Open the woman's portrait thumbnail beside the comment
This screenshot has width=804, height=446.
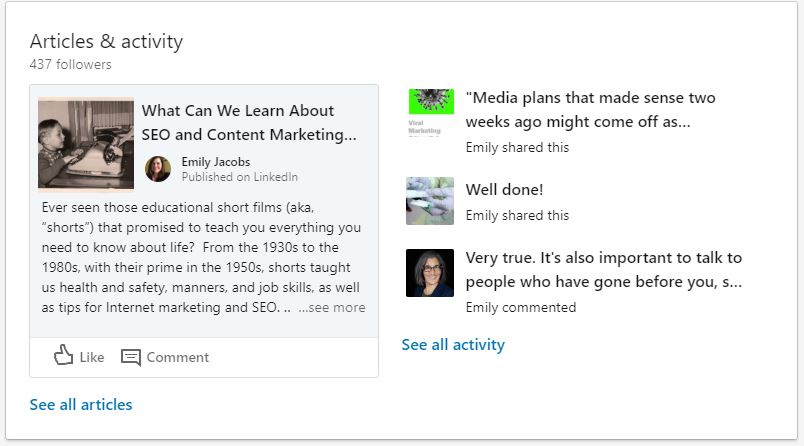430,273
